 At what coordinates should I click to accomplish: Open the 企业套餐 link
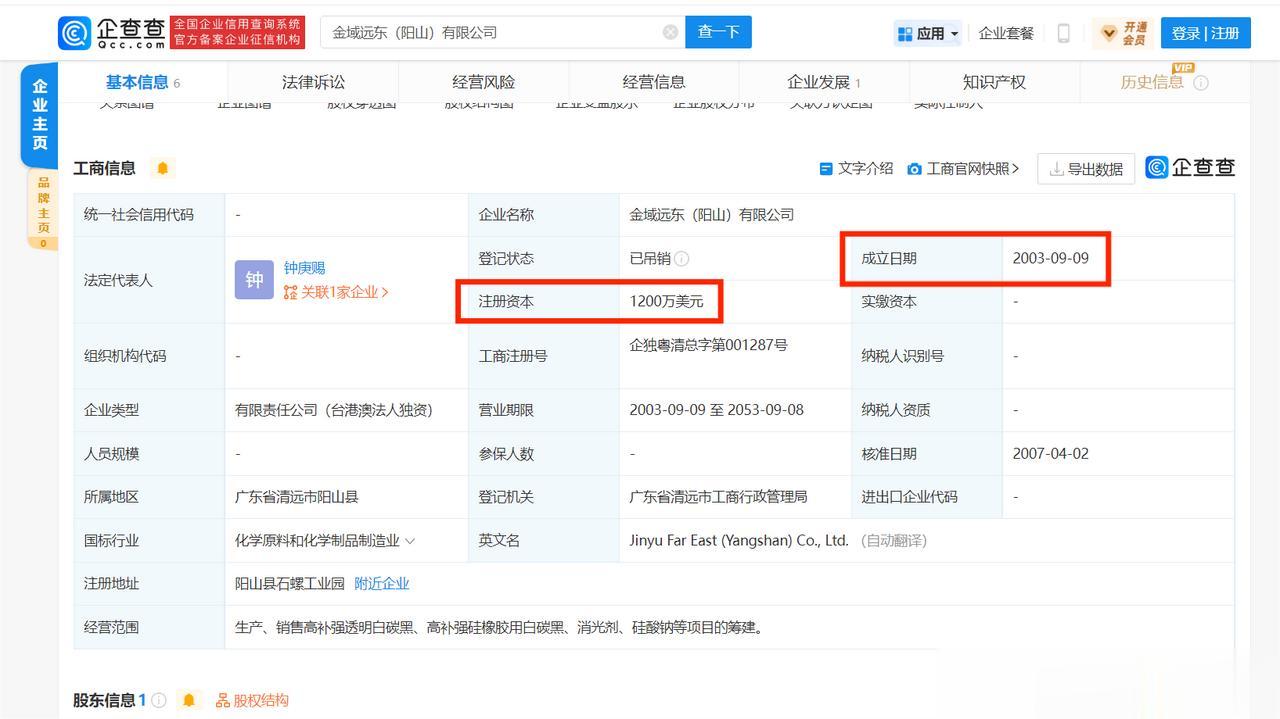pyautogui.click(x=1006, y=33)
